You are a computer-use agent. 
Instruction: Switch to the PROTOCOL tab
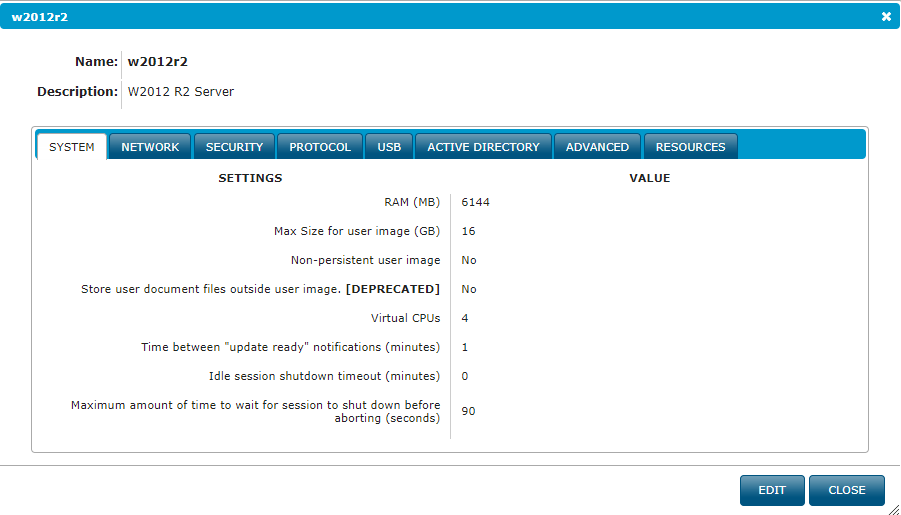click(320, 147)
